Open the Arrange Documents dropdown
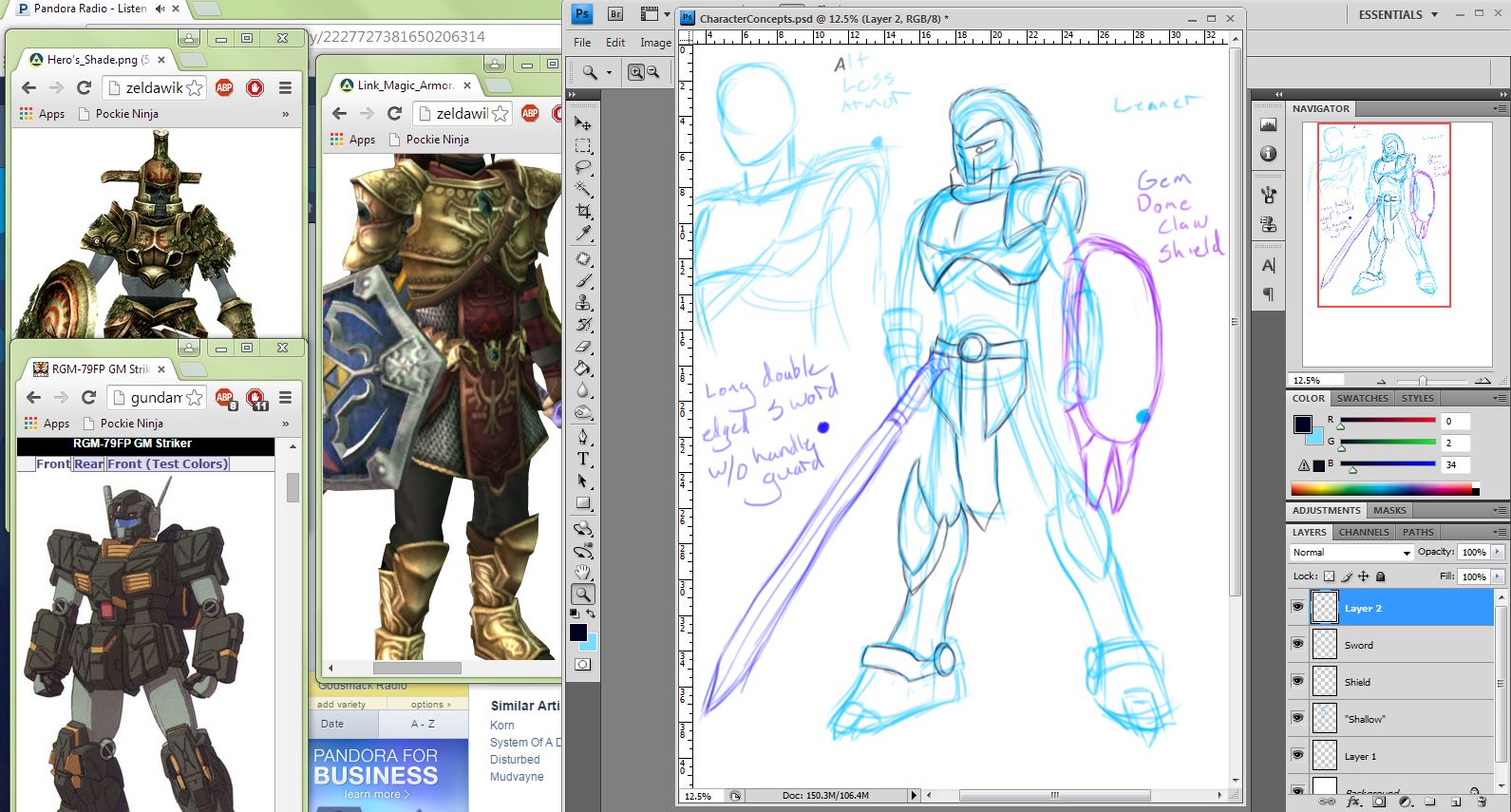1511x812 pixels. [x=654, y=14]
